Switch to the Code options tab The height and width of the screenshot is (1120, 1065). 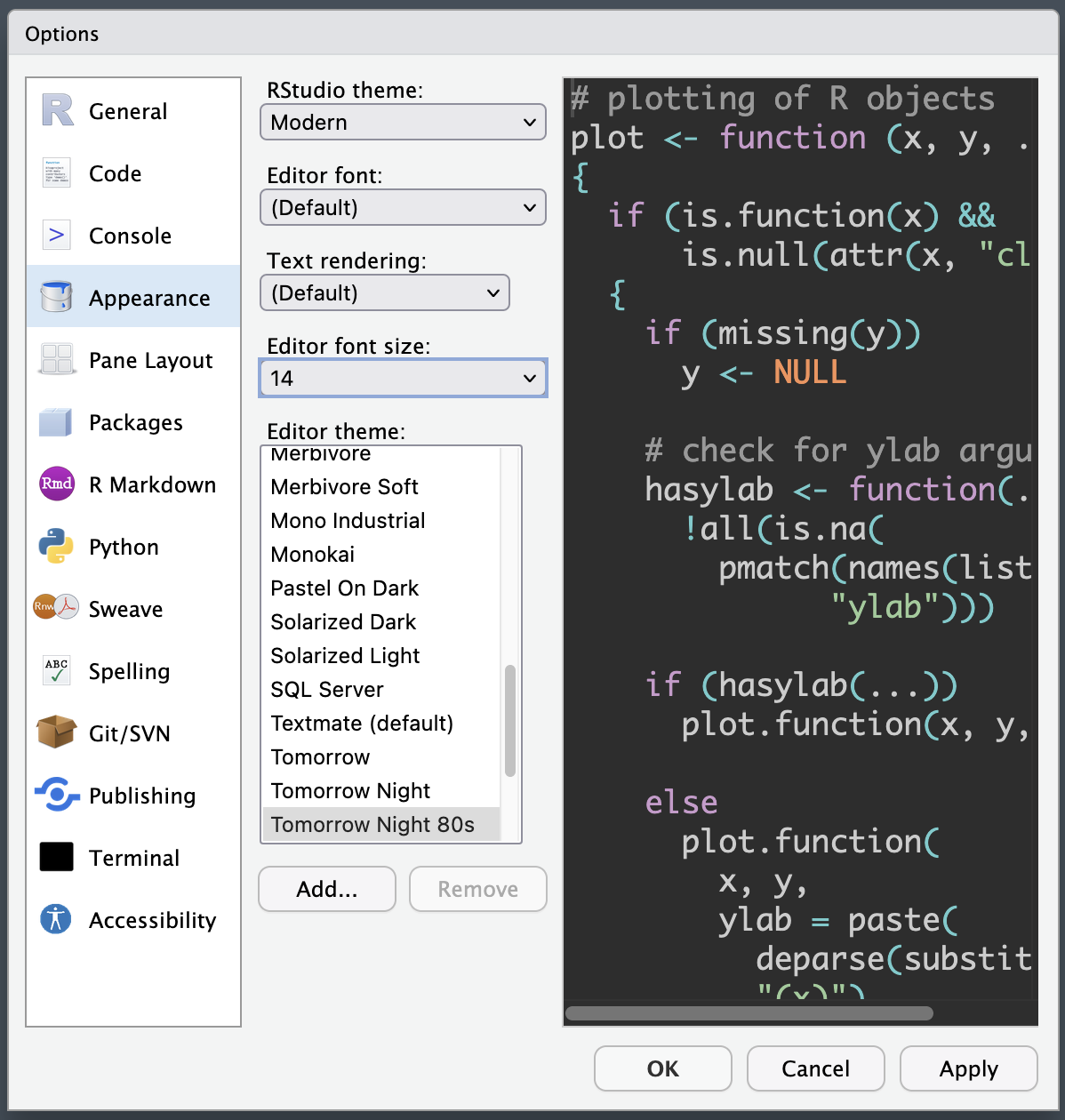(133, 173)
